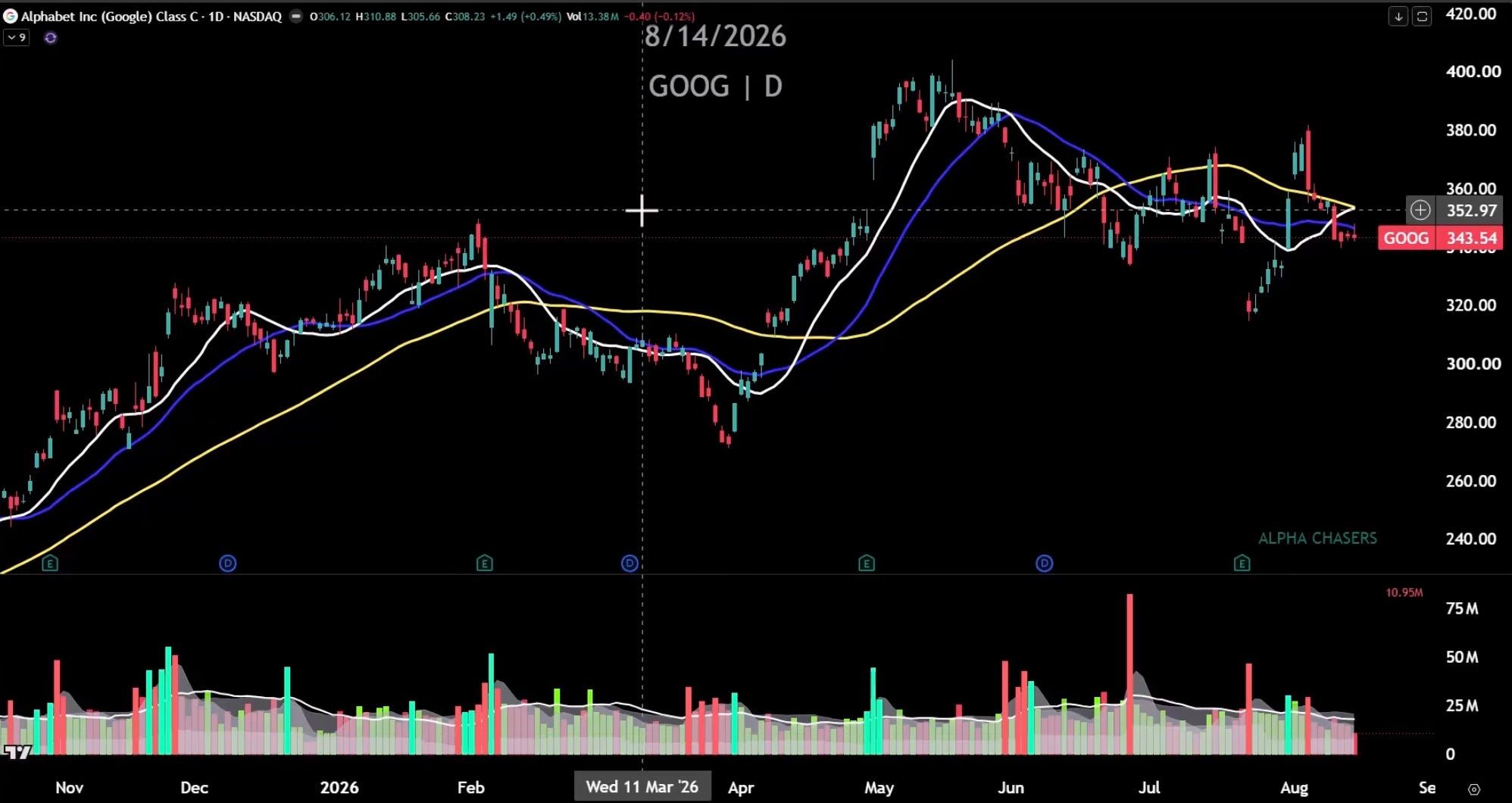Screen dimensions: 1512x803
Task: Click the TradingView logo in bottom-left corner
Action: coord(17,751)
